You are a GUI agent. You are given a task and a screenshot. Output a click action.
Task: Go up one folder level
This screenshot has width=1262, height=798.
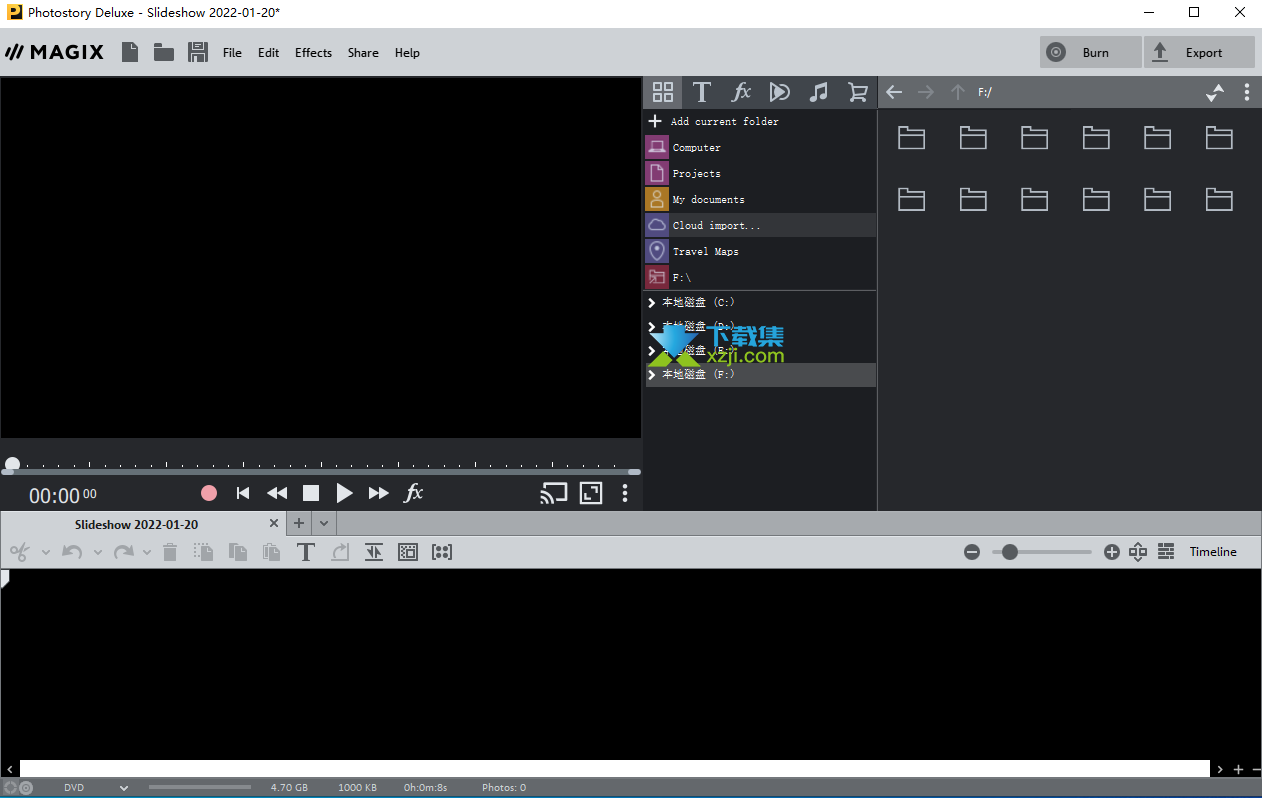[x=958, y=92]
